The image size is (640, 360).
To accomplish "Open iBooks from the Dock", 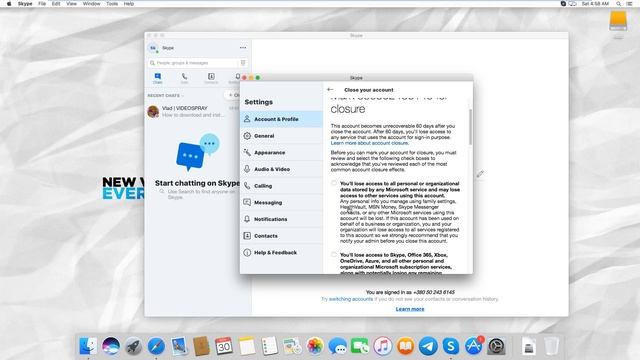I will pos(405,346).
